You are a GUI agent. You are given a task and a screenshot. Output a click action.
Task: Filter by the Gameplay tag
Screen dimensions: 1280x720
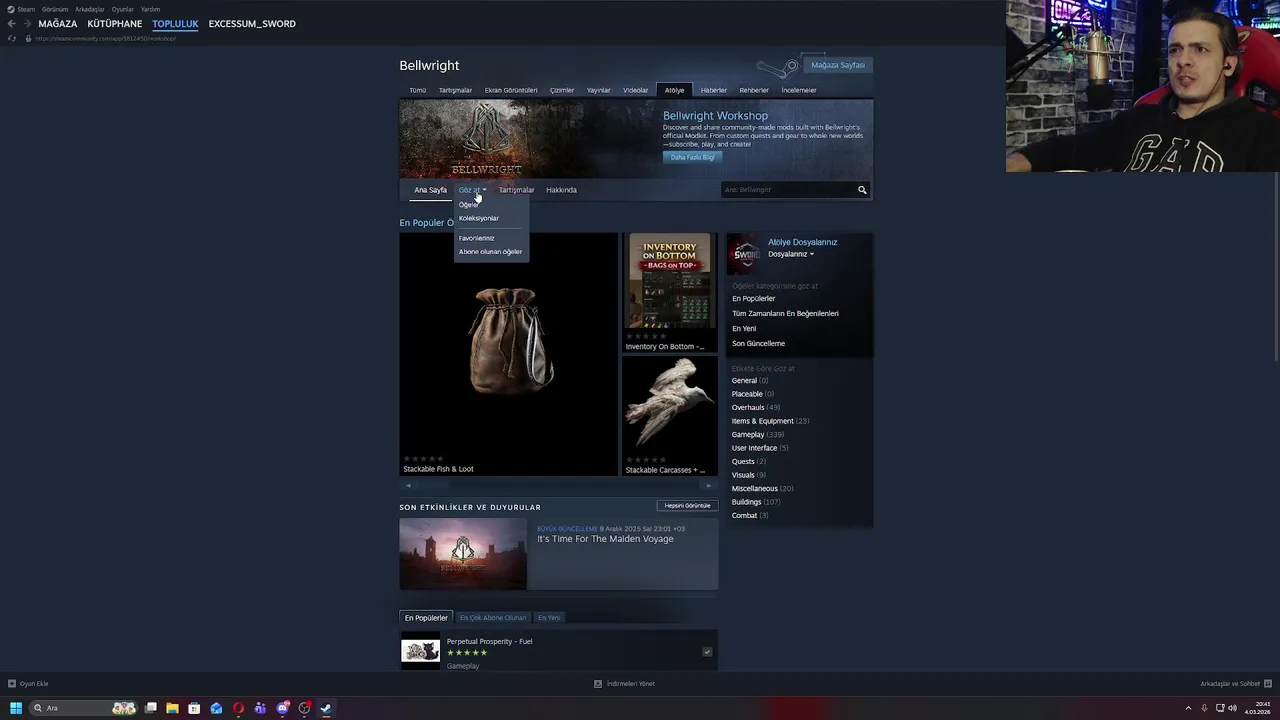pyautogui.click(x=748, y=435)
